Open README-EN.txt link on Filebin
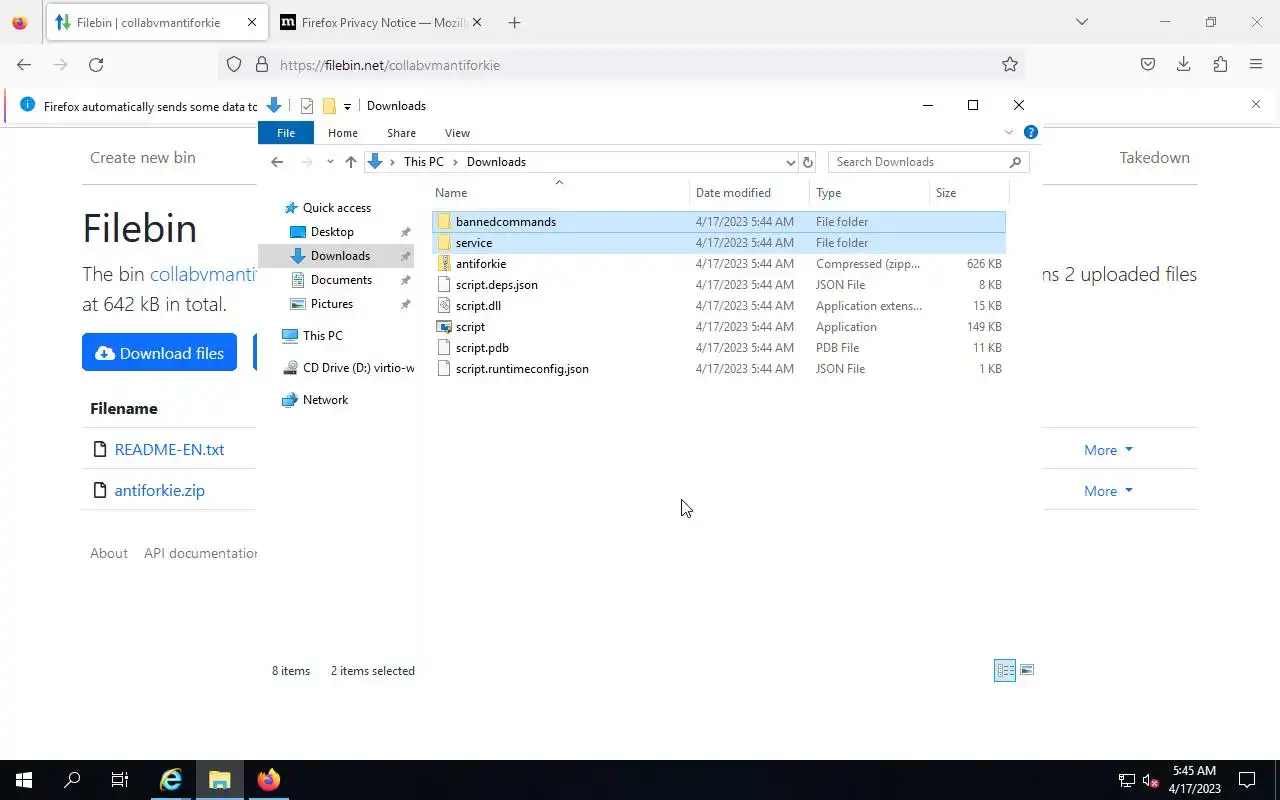Viewport: 1280px width, 800px height. (x=169, y=450)
